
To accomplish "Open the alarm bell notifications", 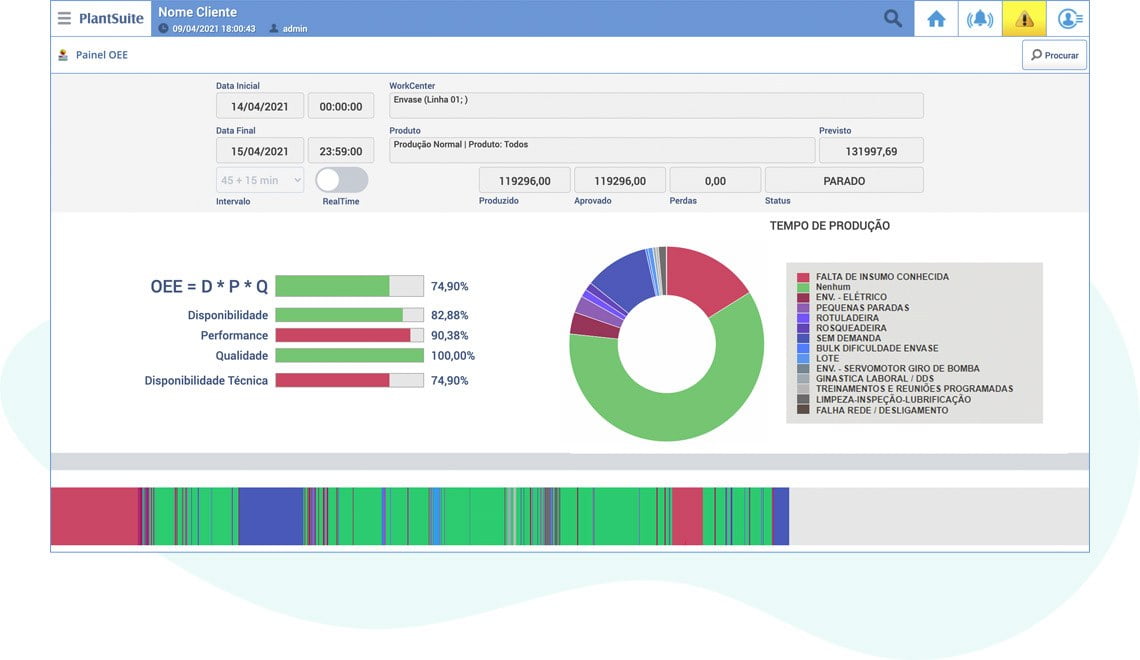I will (979, 18).
